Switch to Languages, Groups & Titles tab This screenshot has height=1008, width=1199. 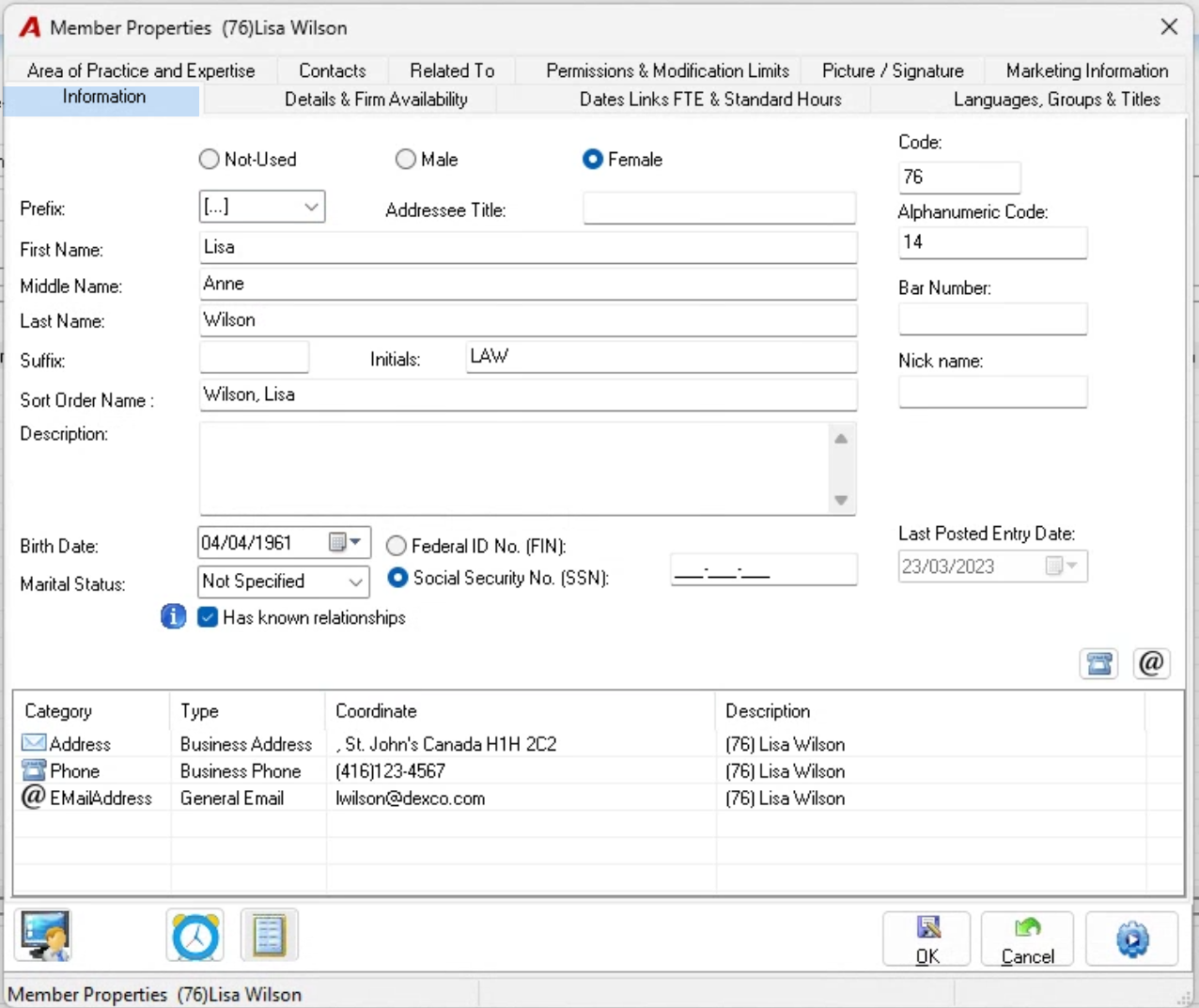(x=1057, y=100)
